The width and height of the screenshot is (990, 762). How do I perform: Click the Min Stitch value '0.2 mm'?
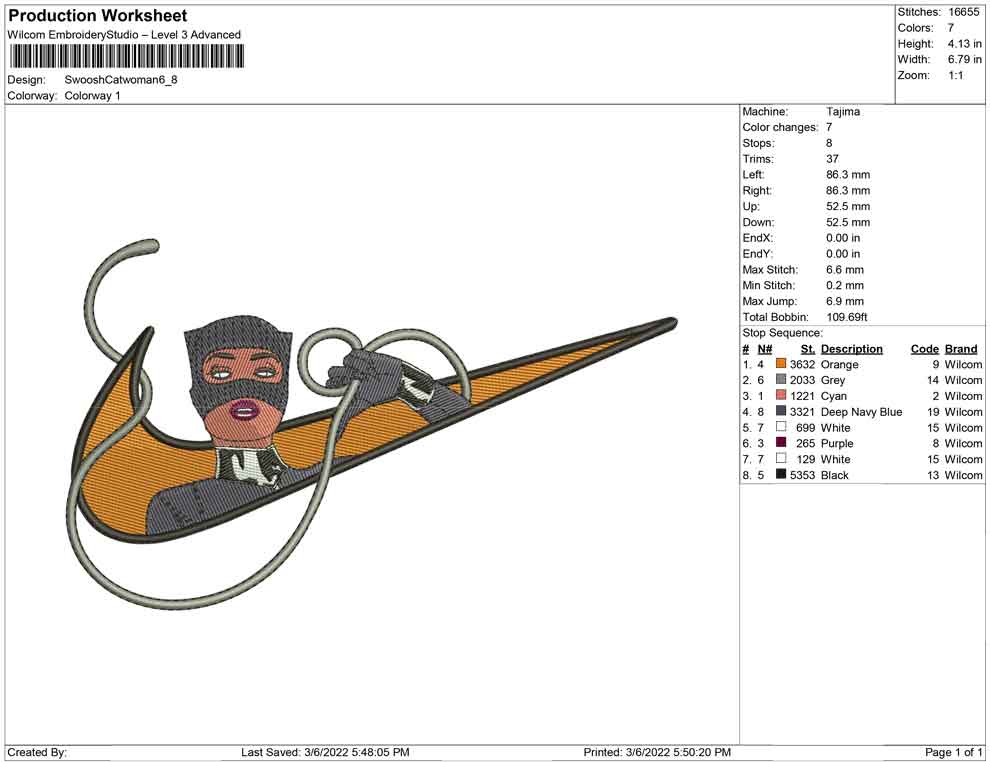845,285
